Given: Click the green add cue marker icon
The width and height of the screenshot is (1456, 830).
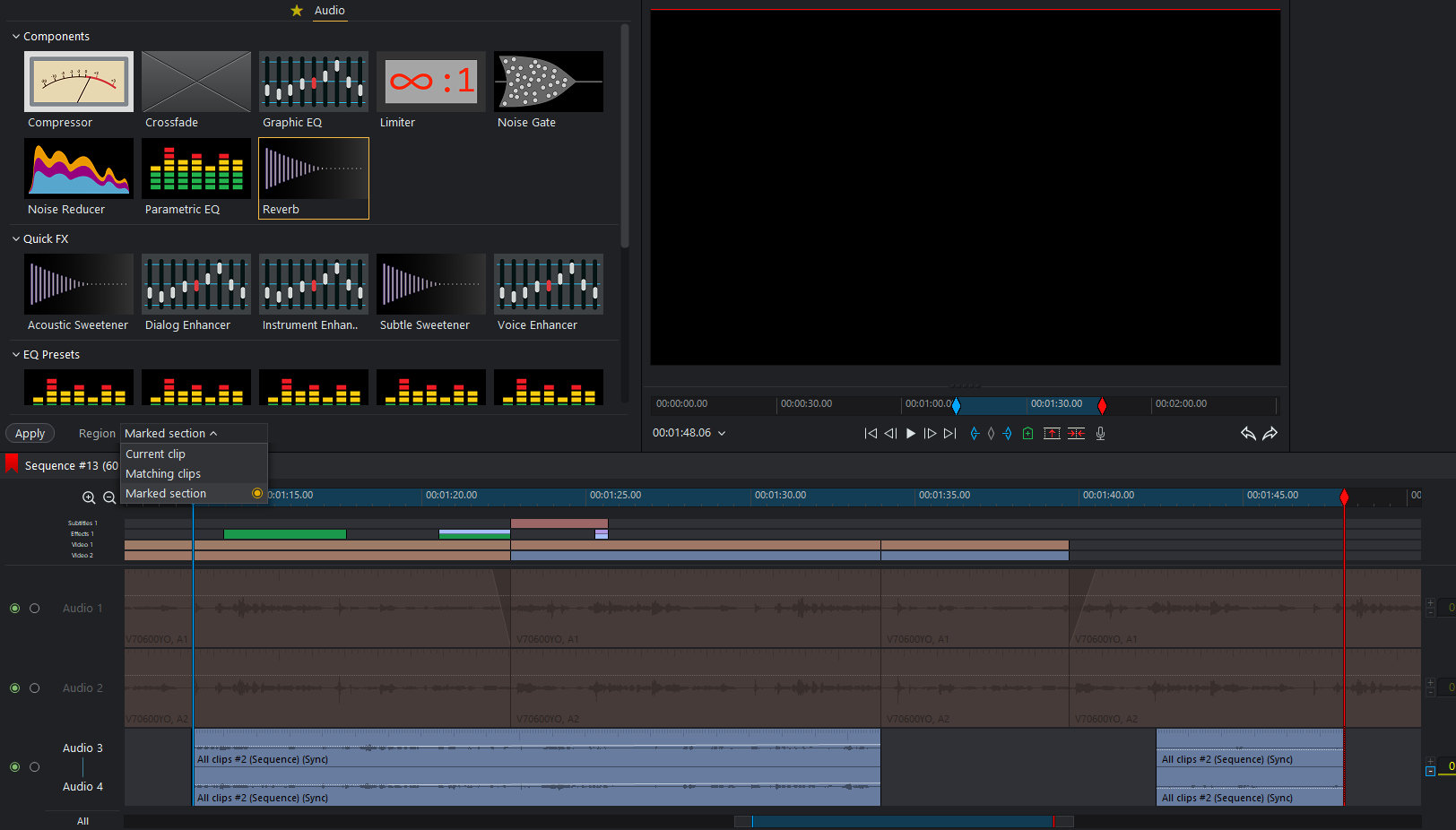Looking at the screenshot, I should [x=1028, y=434].
